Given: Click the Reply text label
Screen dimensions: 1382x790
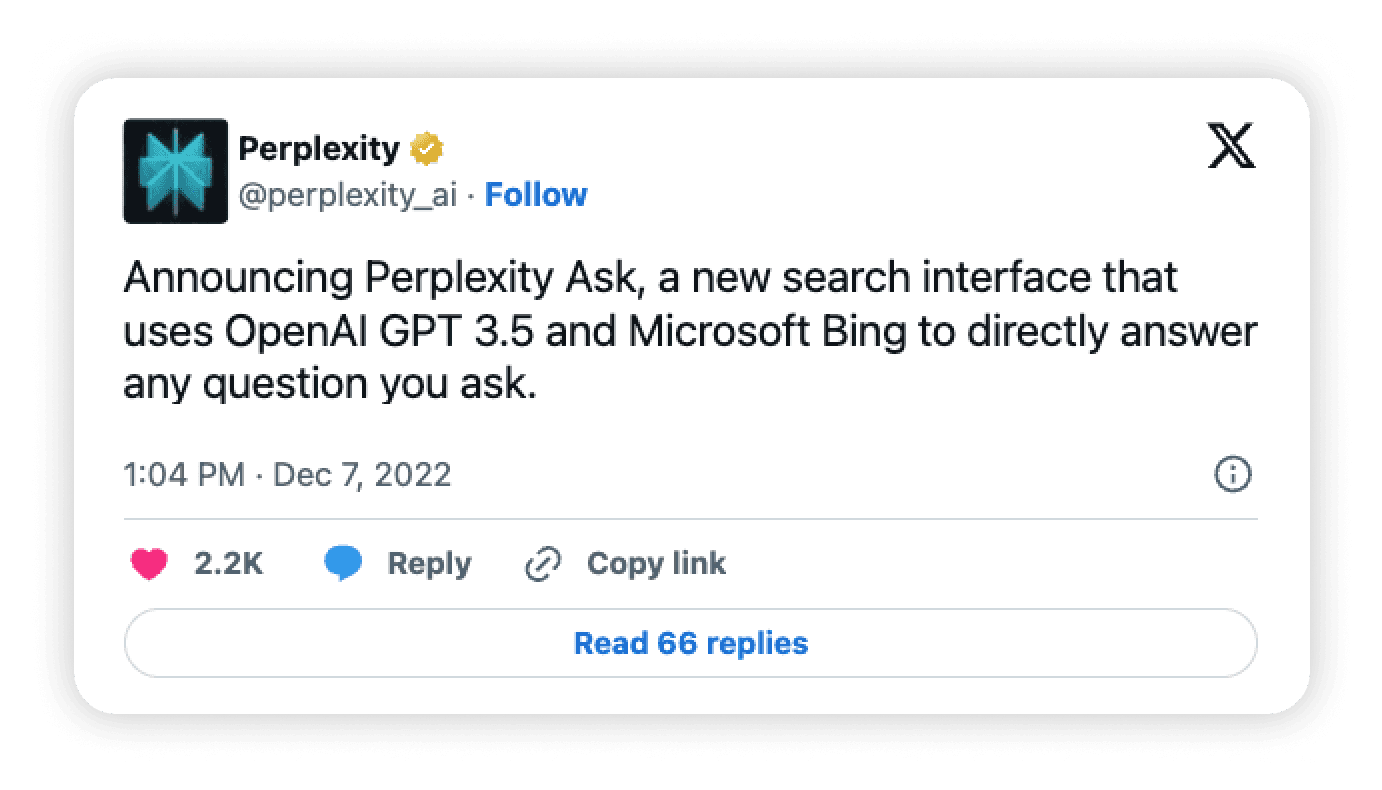Looking at the screenshot, I should (429, 565).
